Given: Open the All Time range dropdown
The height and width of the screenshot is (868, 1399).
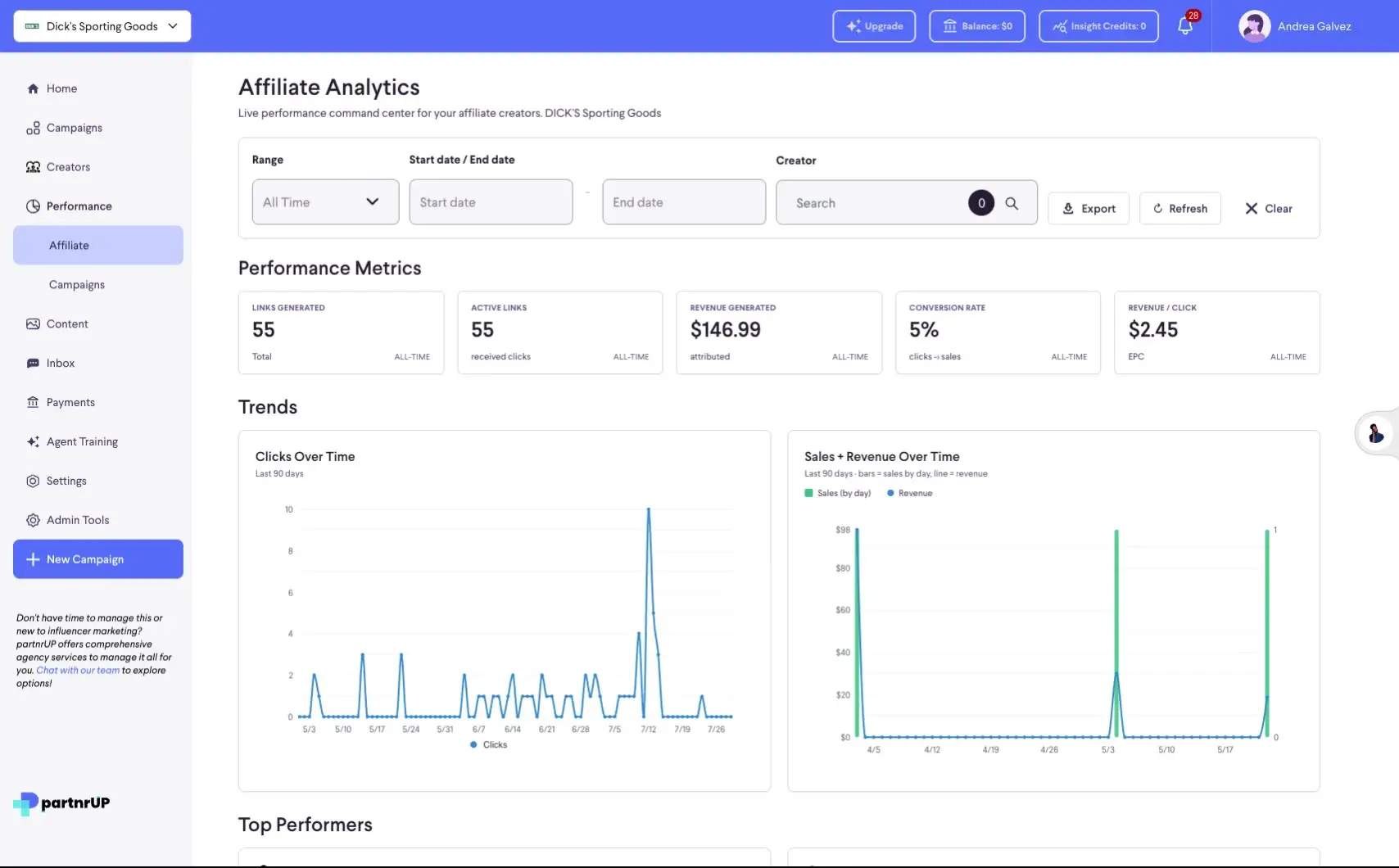Looking at the screenshot, I should click(325, 202).
